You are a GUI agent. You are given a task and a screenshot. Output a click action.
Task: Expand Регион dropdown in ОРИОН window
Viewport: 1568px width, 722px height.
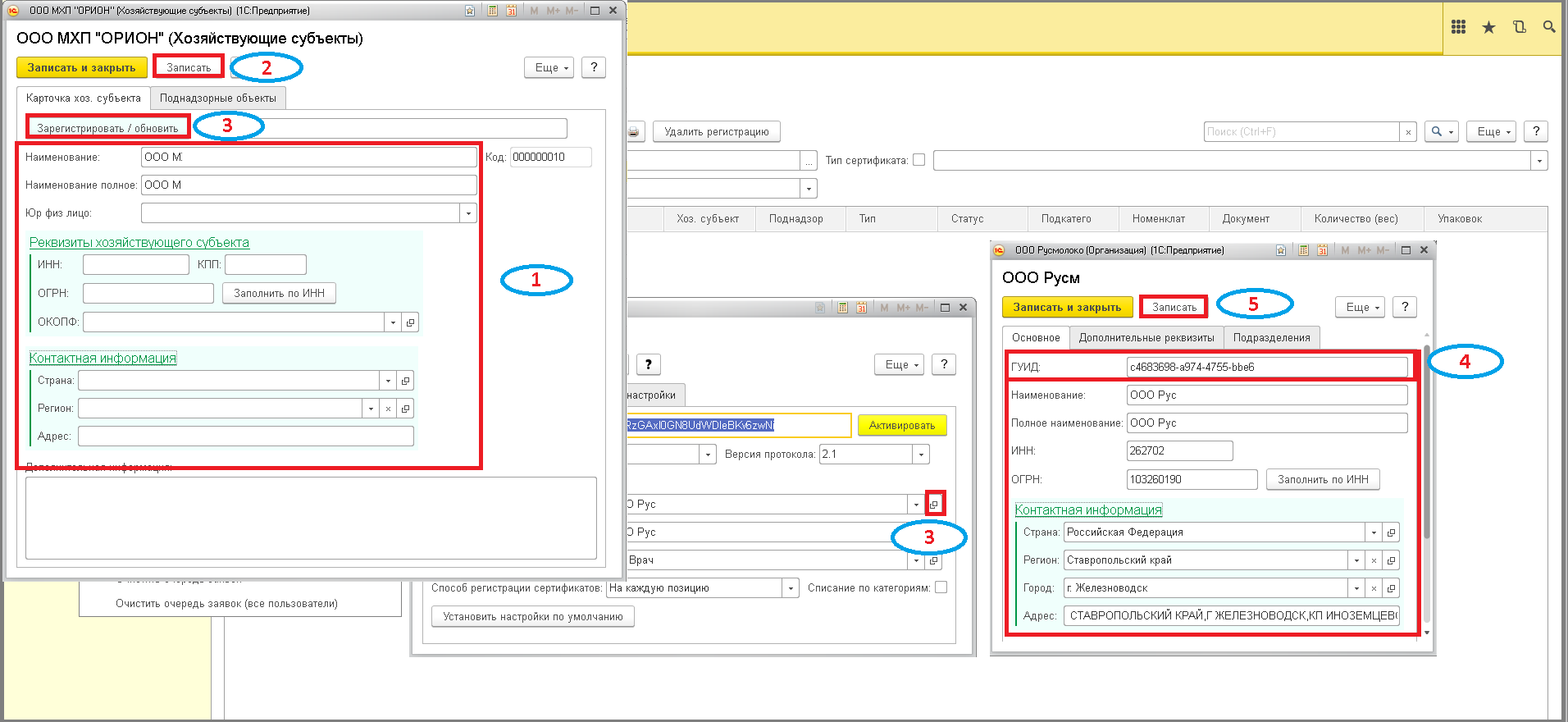point(371,409)
